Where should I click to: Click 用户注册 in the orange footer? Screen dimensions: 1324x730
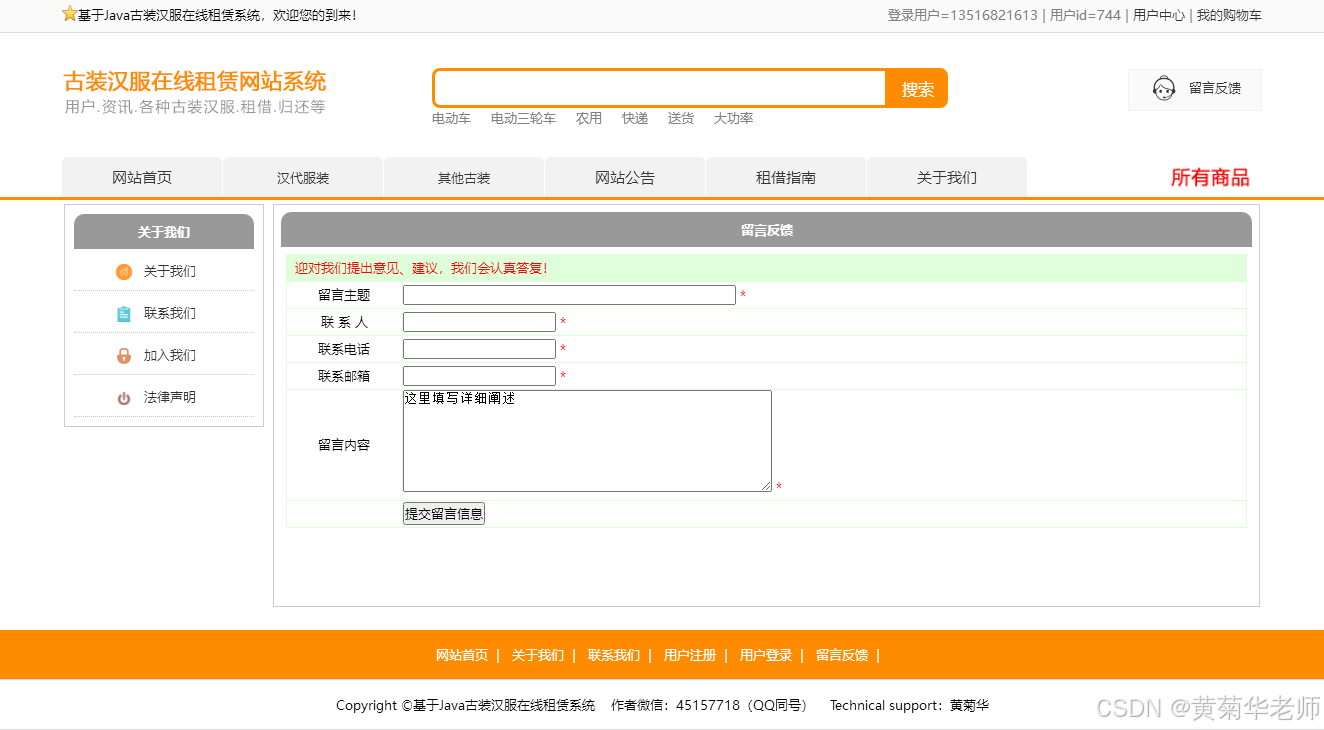[x=690, y=656]
